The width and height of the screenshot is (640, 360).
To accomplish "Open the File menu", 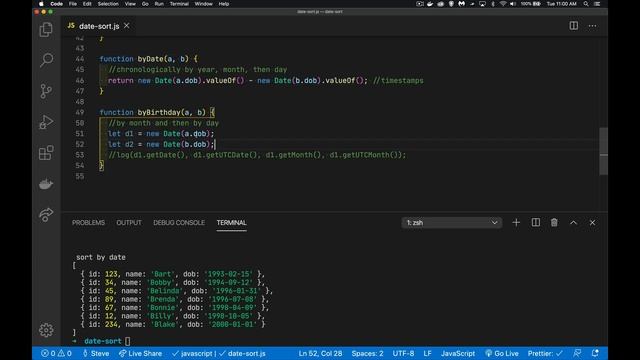I will [x=73, y=4].
